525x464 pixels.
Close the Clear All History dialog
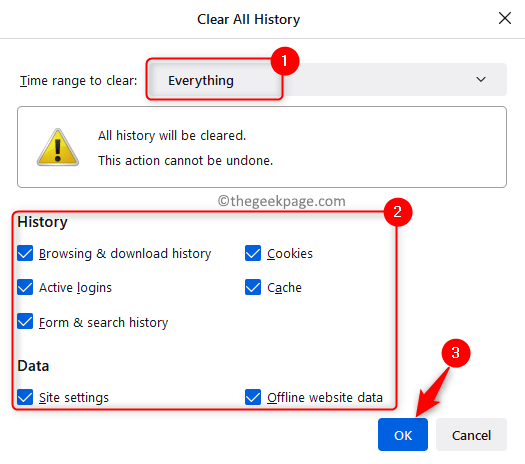(505, 18)
